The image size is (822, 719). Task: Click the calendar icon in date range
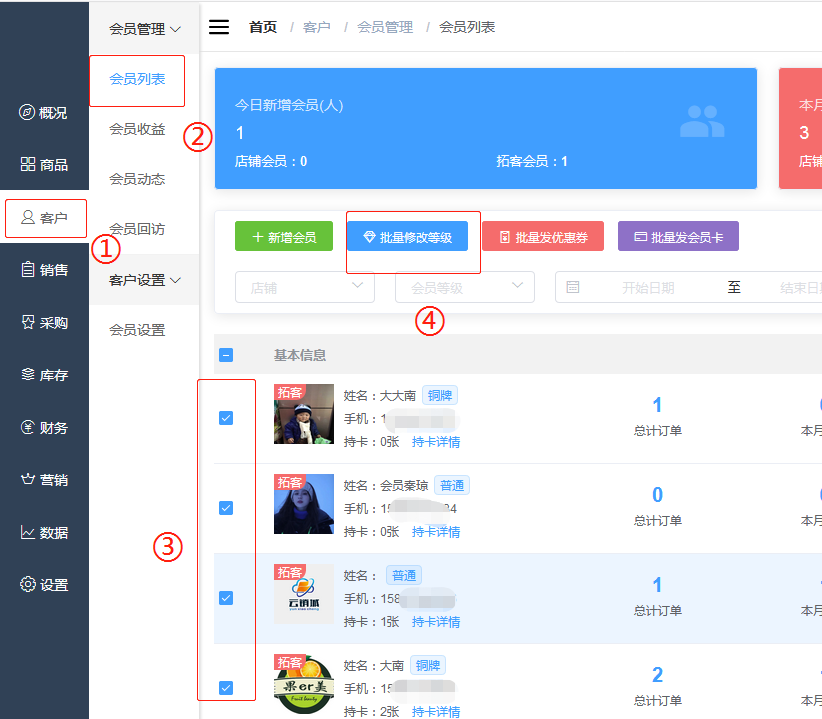[572, 287]
